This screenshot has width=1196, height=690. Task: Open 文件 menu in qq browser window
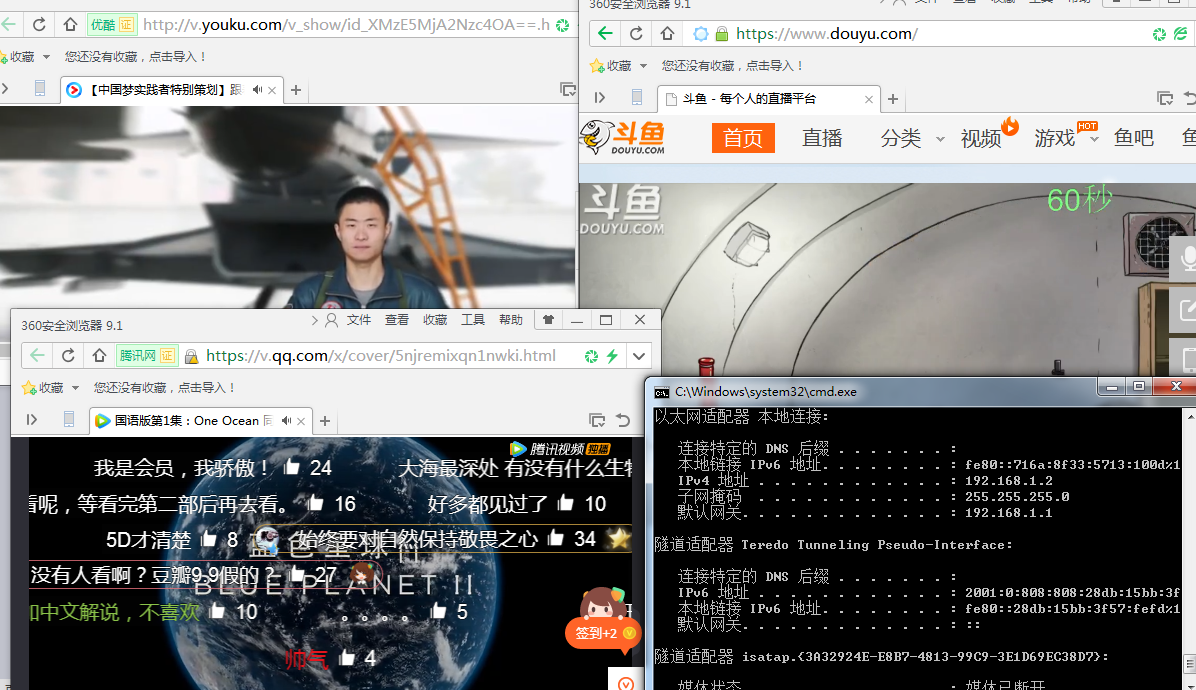coord(358,320)
